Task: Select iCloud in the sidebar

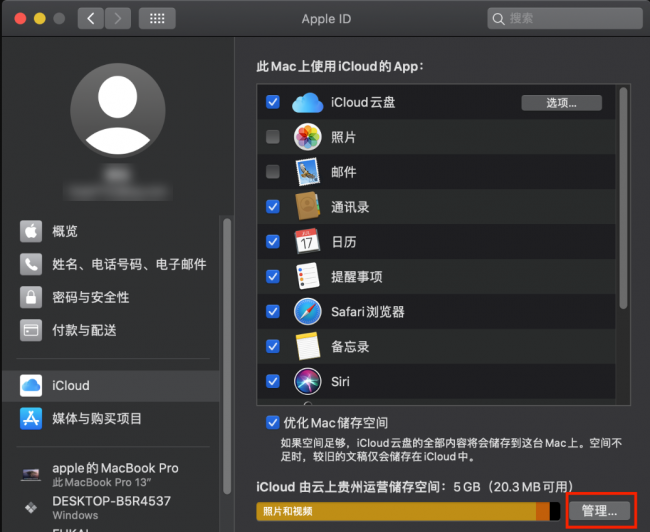Action: [x=111, y=386]
